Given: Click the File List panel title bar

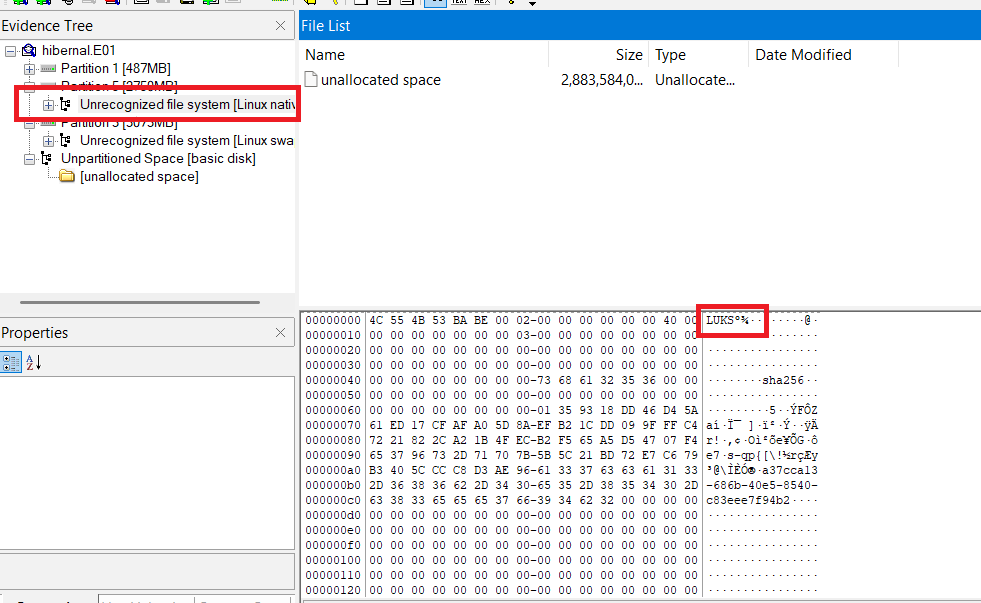Looking at the screenshot, I should click(639, 26).
